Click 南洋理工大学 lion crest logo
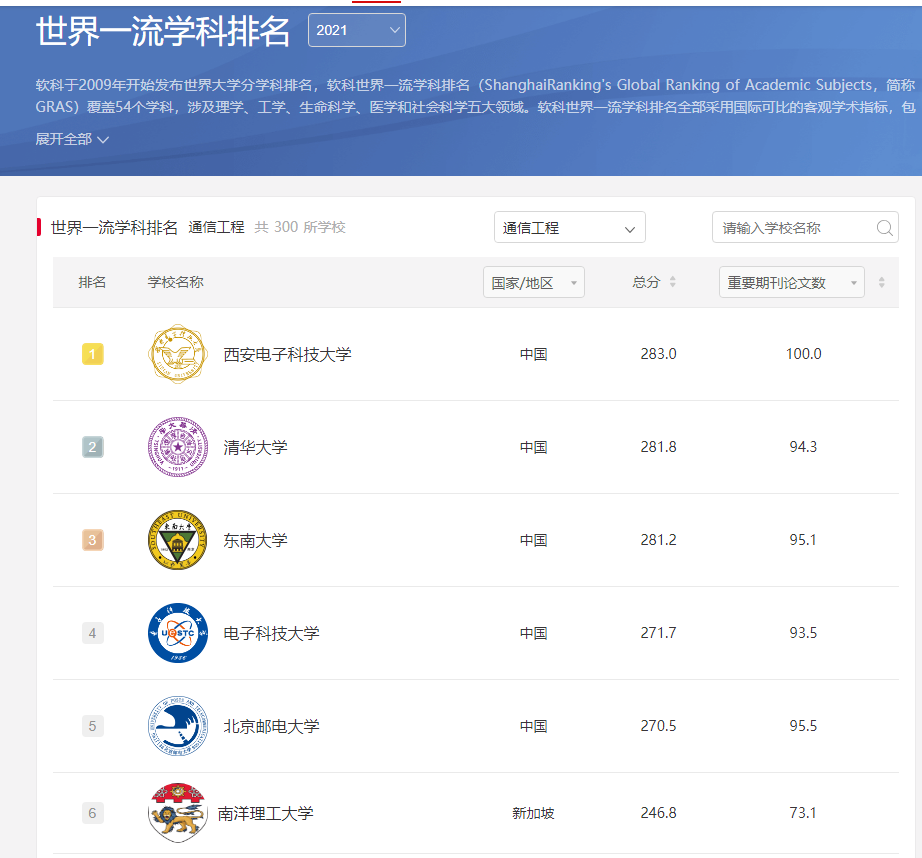Viewport: 922px width, 858px height. (x=178, y=813)
